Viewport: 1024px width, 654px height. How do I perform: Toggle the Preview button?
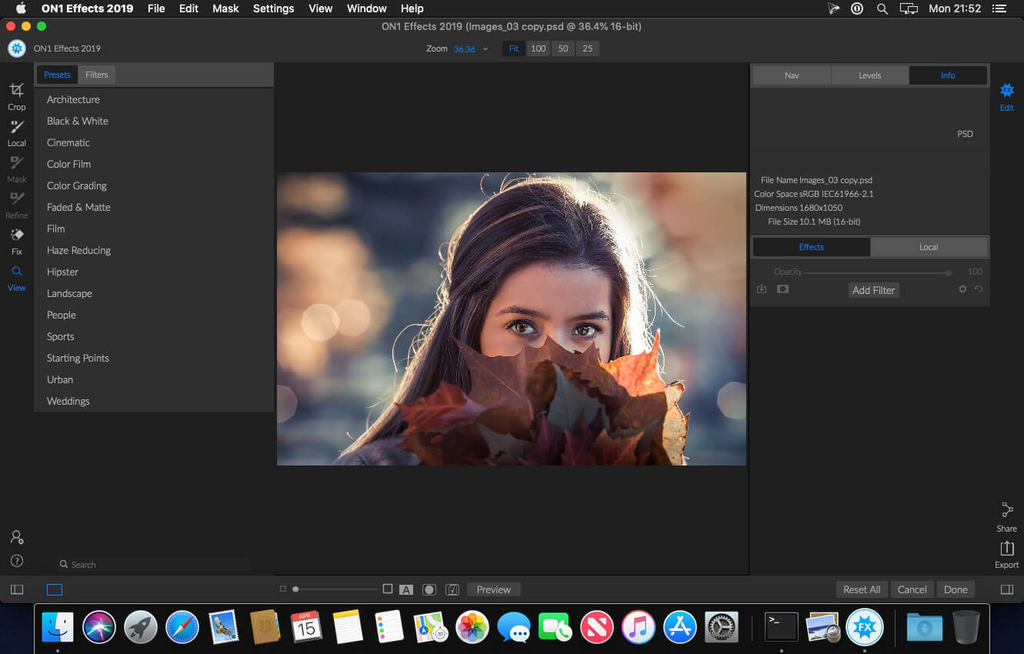[x=493, y=590]
